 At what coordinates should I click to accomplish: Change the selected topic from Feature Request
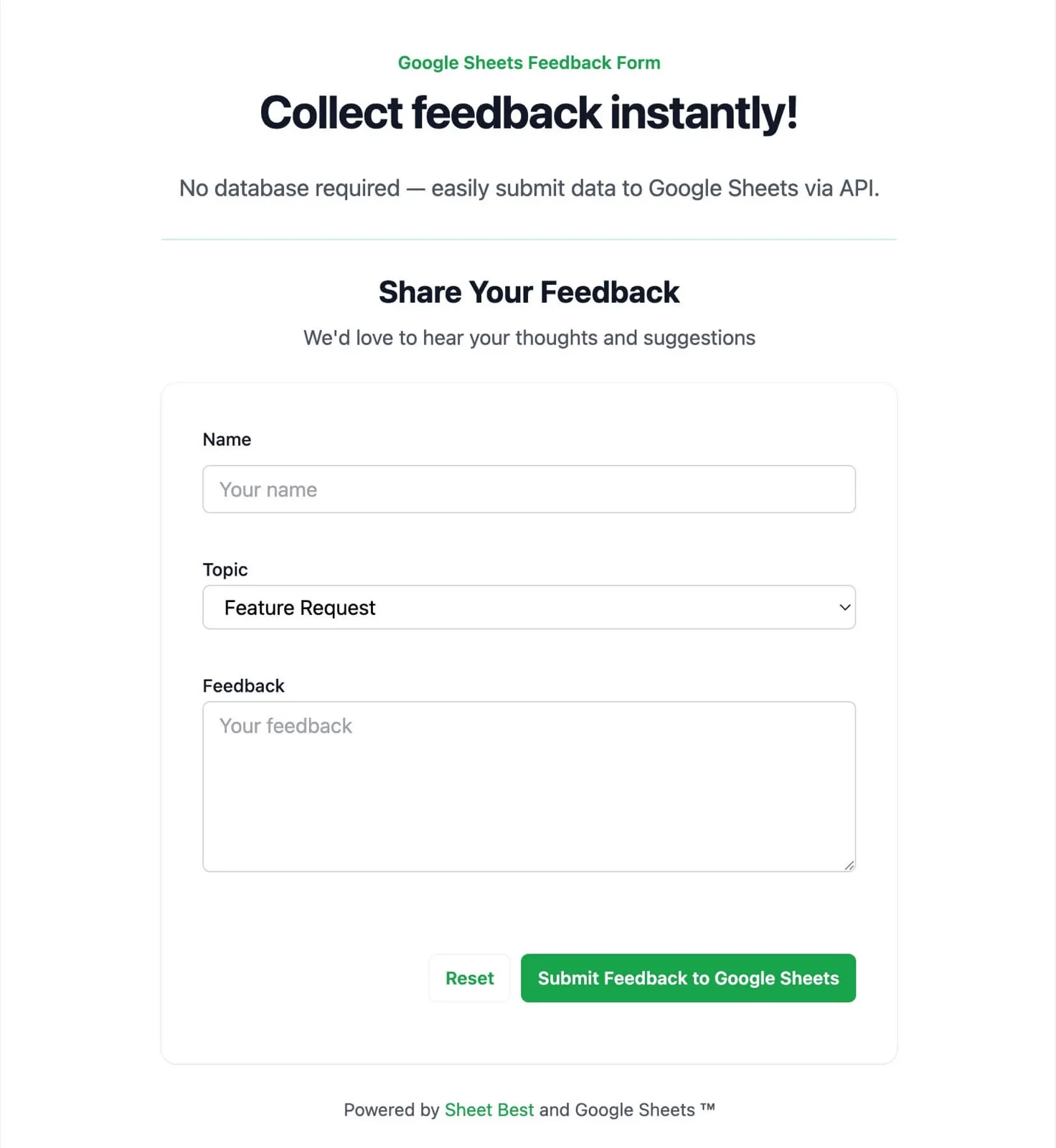529,607
